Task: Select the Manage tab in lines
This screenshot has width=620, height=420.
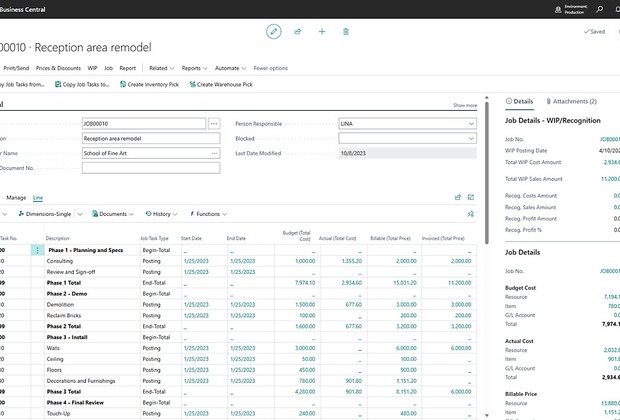Action: pos(16,197)
